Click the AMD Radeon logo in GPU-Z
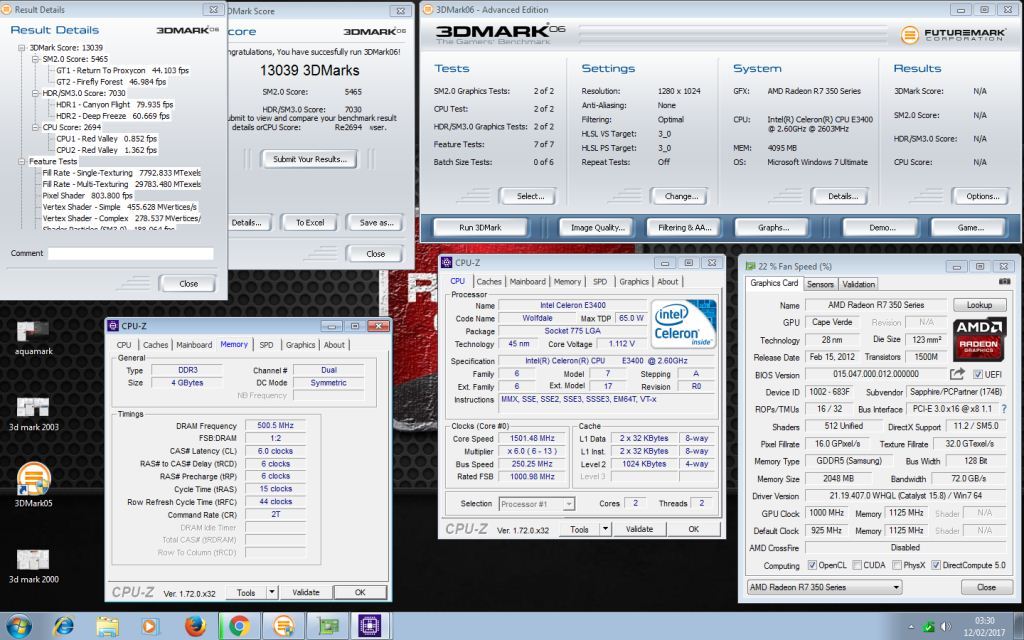Image resolution: width=1024 pixels, height=640 pixels. pos(979,339)
